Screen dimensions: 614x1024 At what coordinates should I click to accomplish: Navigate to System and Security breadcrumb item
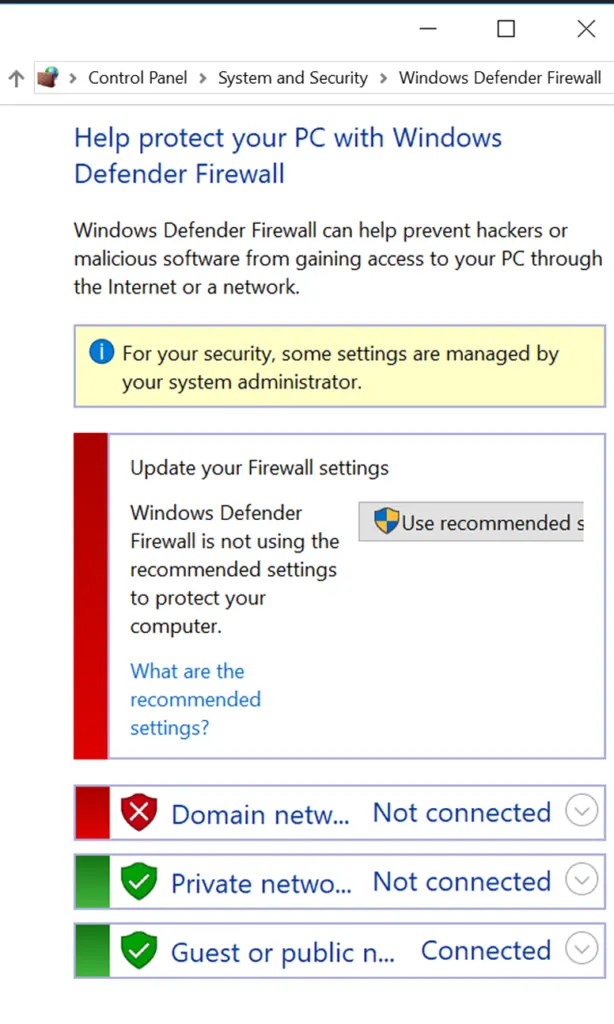[x=292, y=77]
